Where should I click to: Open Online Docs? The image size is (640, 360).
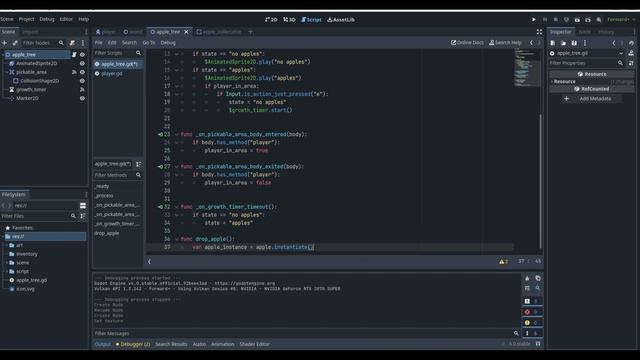(467, 42)
